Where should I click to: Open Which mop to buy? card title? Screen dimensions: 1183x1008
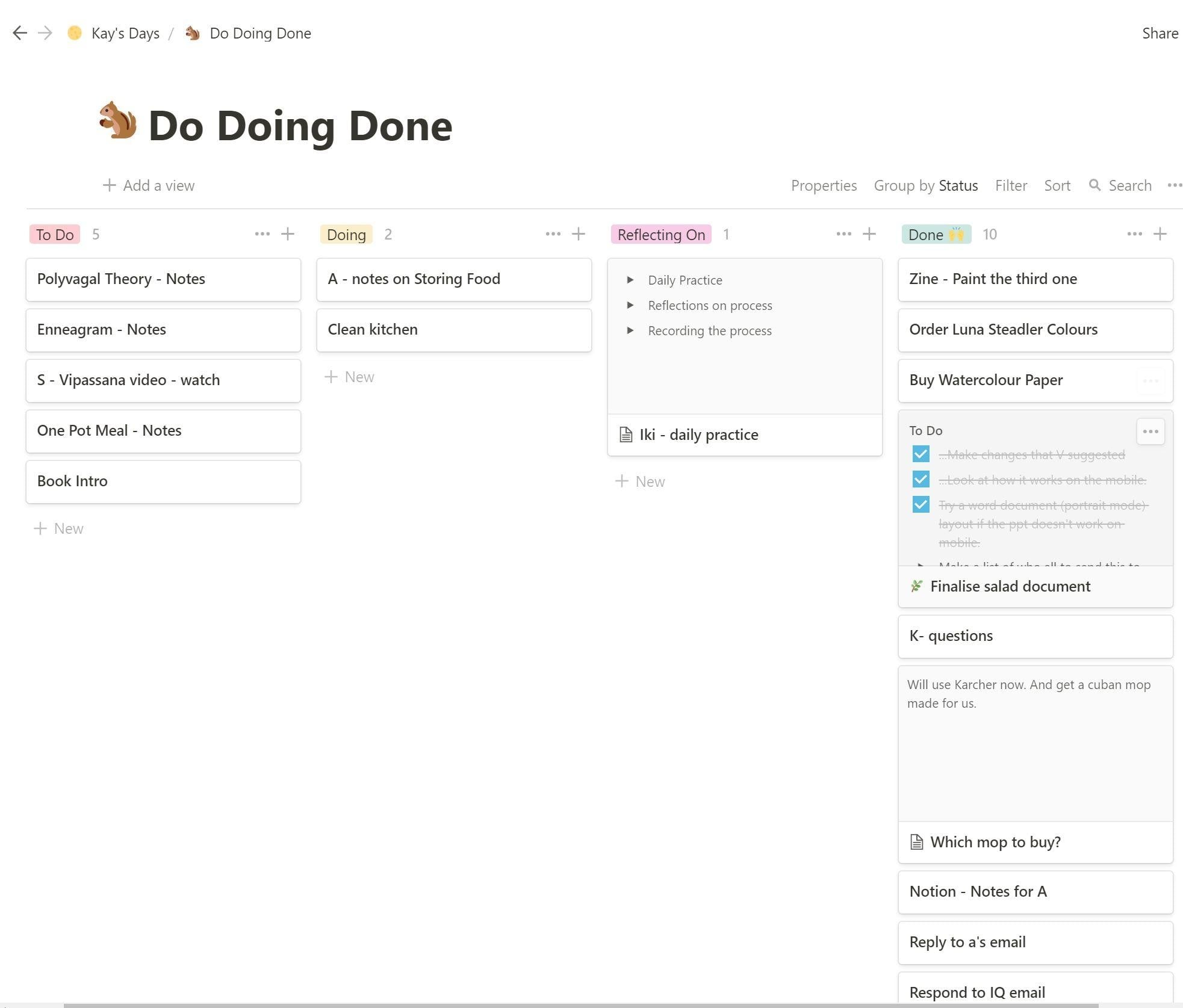pyautogui.click(x=995, y=842)
